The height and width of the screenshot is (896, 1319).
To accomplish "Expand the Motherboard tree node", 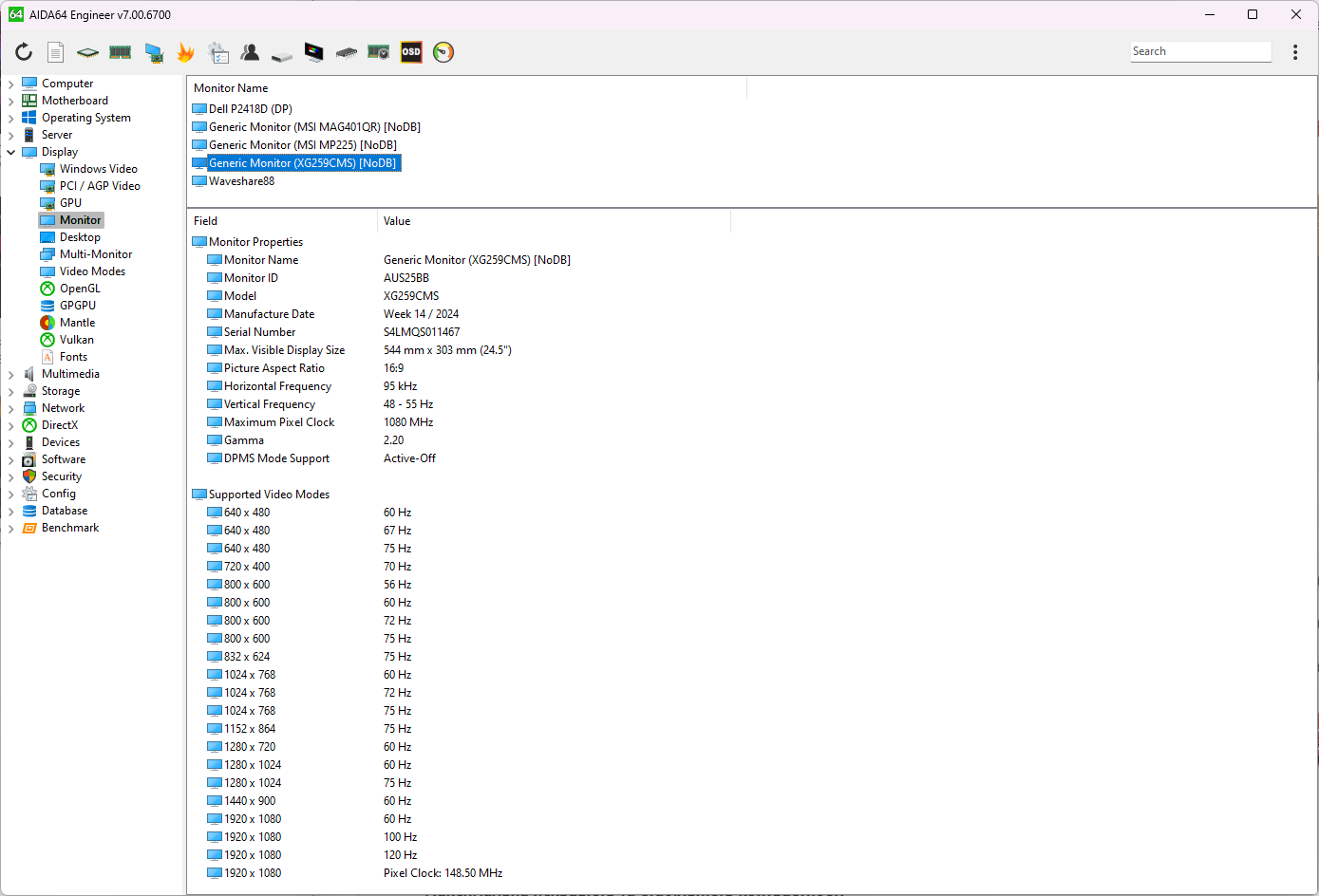I will click(x=11, y=102).
